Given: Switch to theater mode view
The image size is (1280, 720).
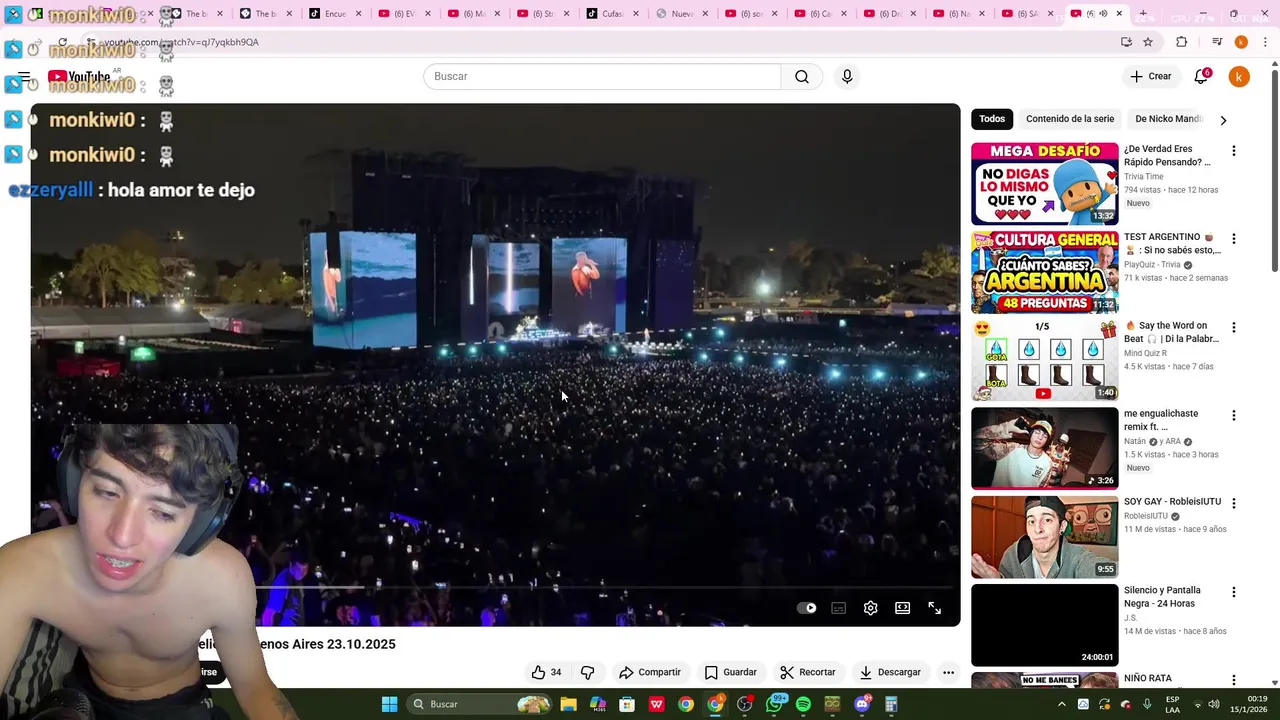Looking at the screenshot, I should point(903,608).
